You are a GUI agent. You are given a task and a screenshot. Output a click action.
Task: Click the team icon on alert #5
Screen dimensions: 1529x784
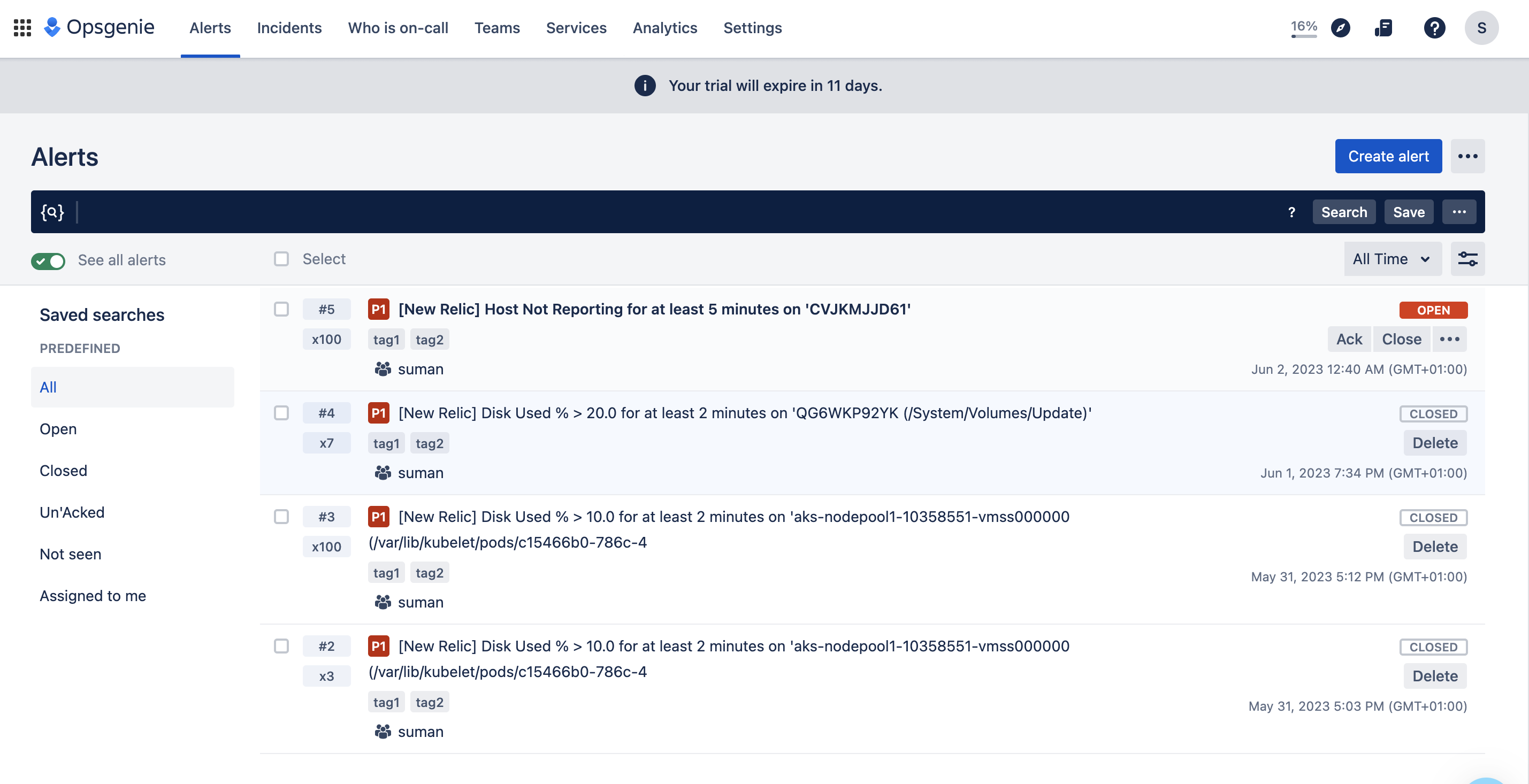[383, 369]
